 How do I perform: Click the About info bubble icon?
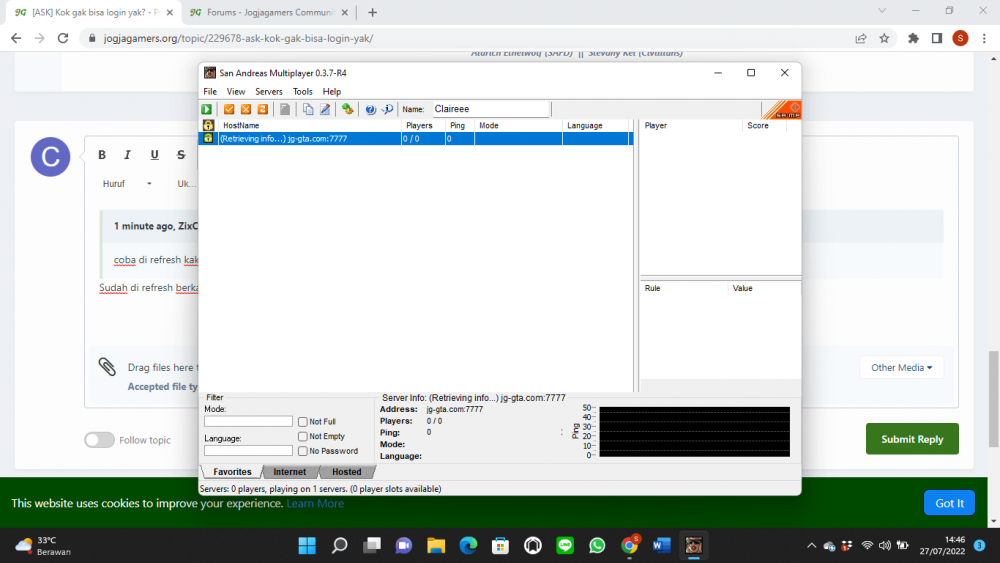pyautogui.click(x=387, y=110)
